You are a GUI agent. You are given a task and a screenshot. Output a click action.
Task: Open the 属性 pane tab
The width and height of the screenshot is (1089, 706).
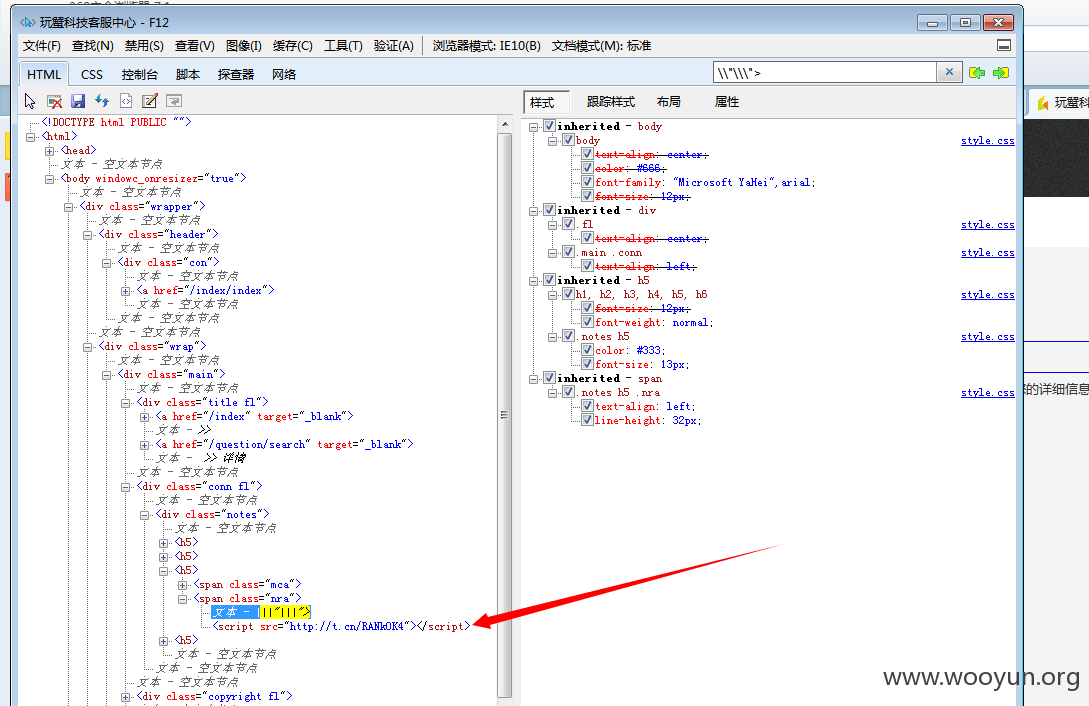[x=726, y=102]
